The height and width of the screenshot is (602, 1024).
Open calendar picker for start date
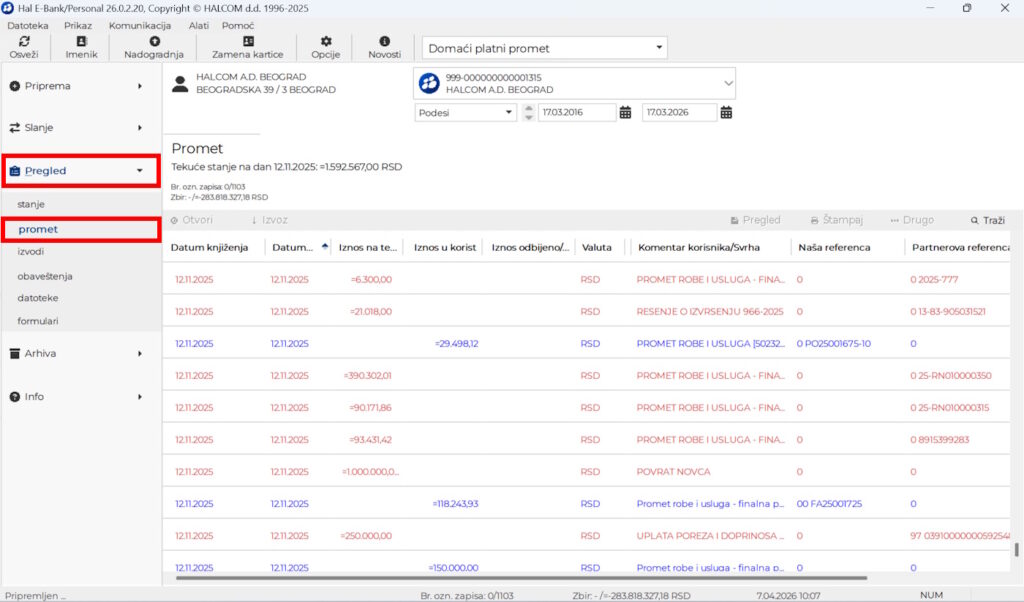point(625,113)
